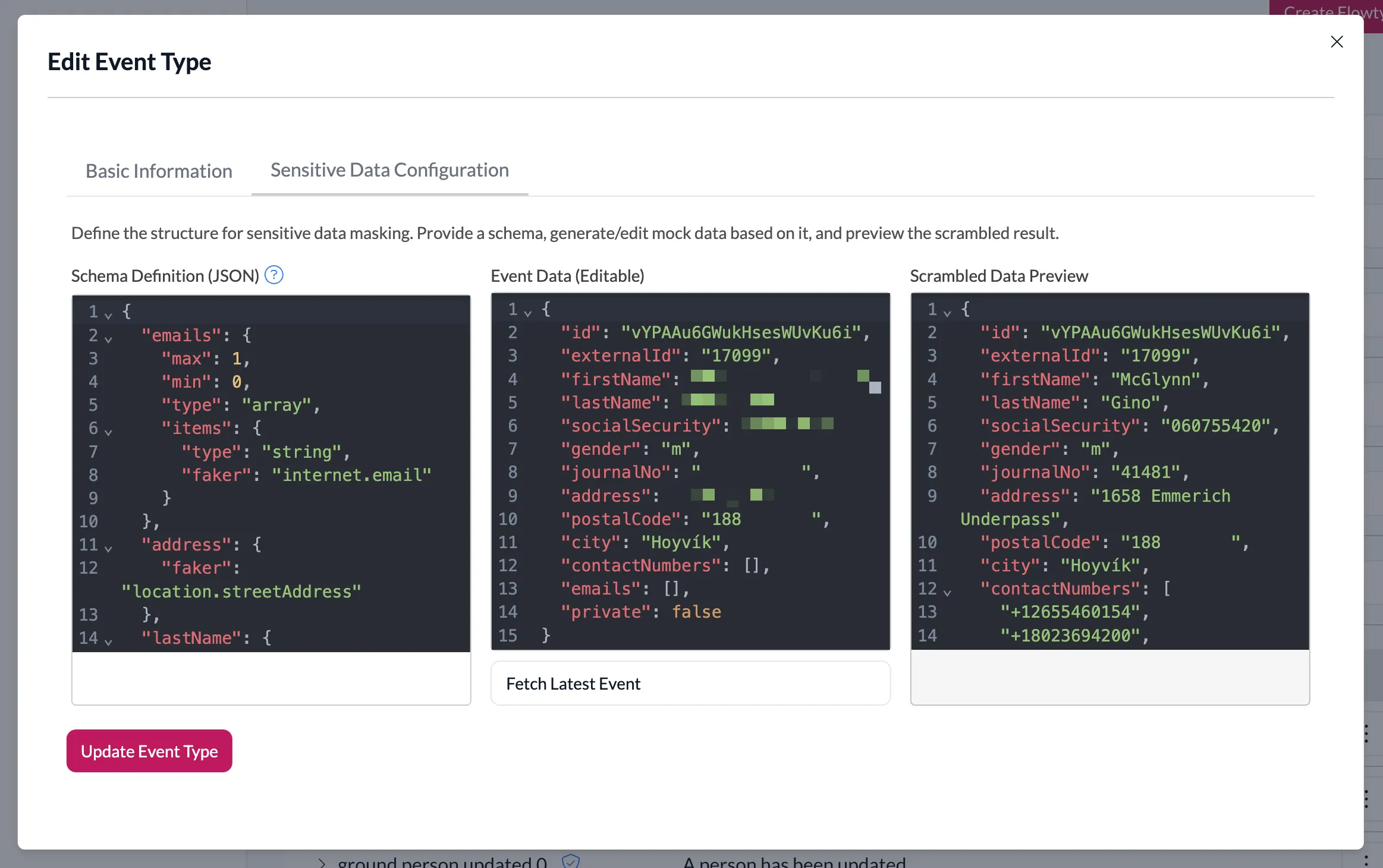Collapse root object in Event Data editor
The image size is (1383, 868).
click(x=527, y=313)
